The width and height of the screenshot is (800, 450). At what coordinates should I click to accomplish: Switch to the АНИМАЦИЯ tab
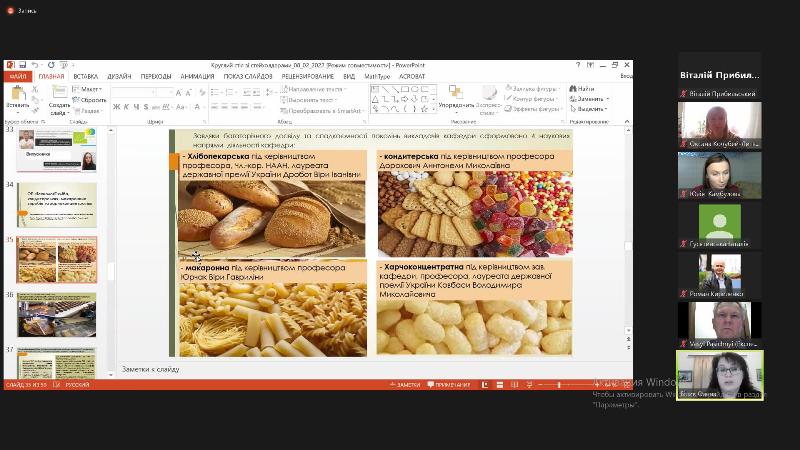(197, 77)
